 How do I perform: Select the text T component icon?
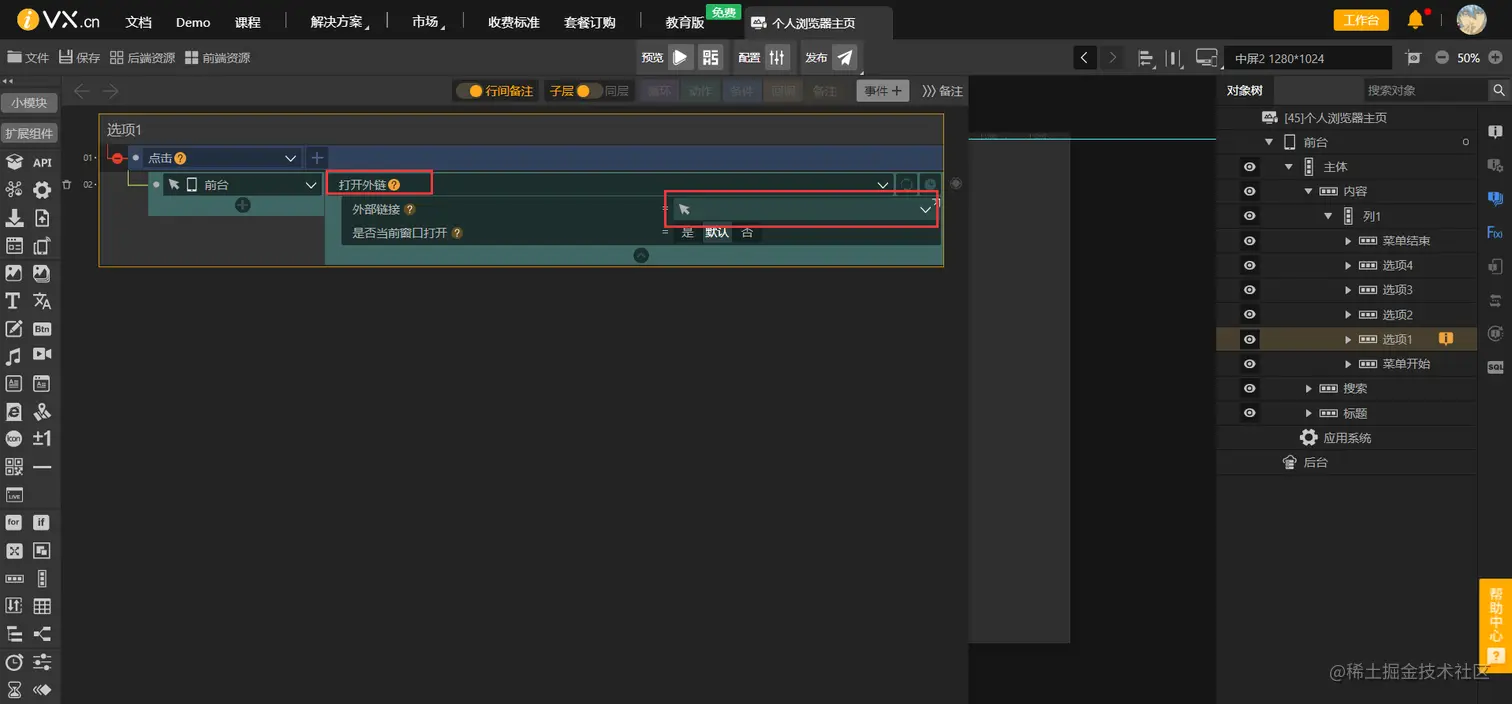[14, 301]
